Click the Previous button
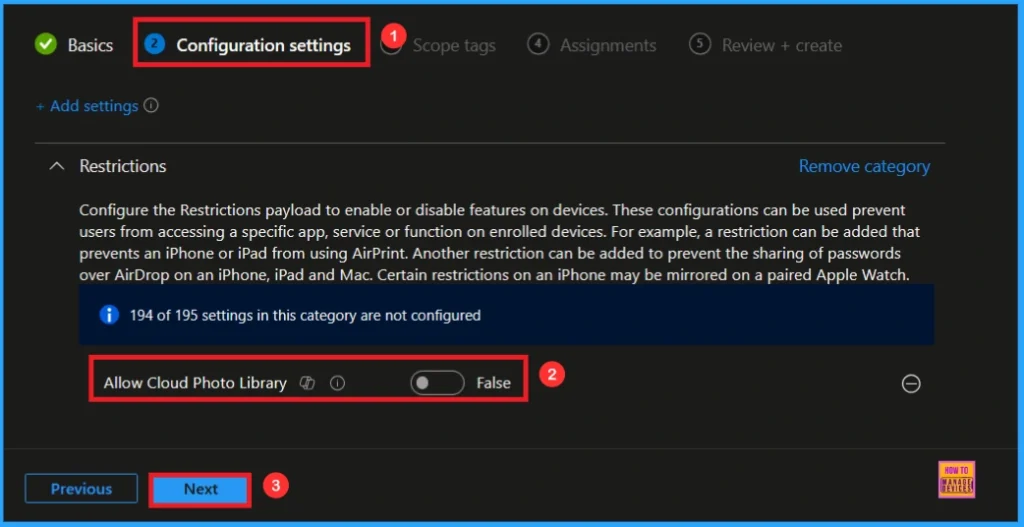The height and width of the screenshot is (527, 1024). [x=82, y=488]
